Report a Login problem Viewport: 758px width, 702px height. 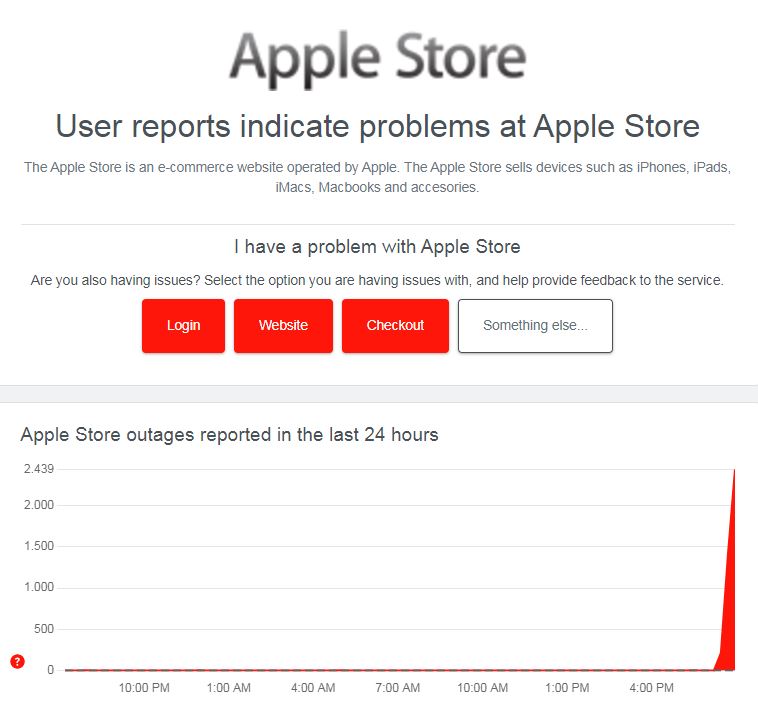tap(183, 325)
